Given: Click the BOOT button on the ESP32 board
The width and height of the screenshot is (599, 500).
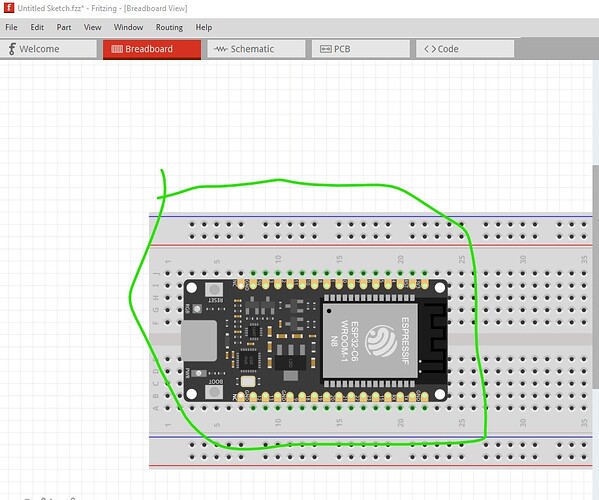Looking at the screenshot, I should point(214,392).
